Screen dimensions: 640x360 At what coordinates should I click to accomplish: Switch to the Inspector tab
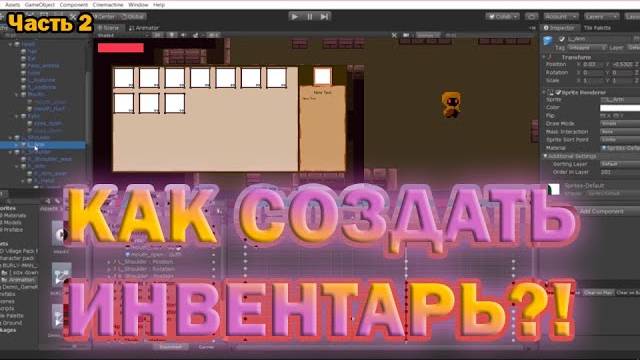[x=559, y=28]
